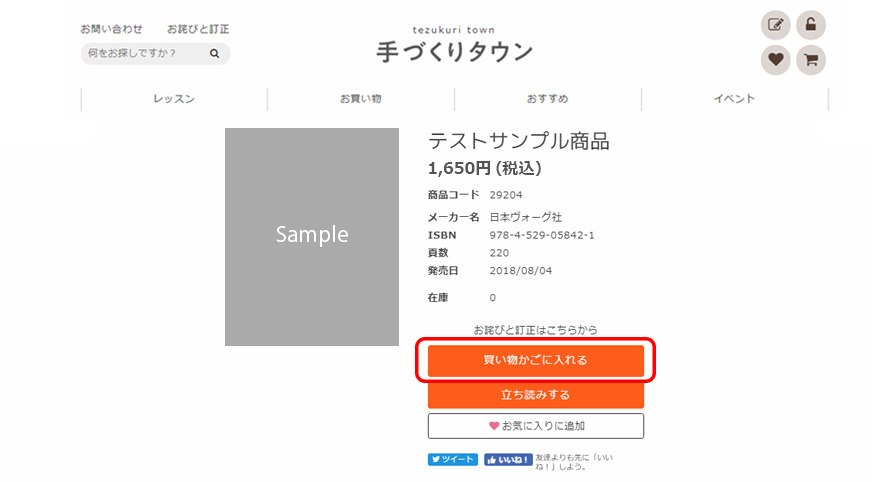This screenshot has width=872, height=482.
Task: Open the shopping cart icon
Action: [811, 60]
